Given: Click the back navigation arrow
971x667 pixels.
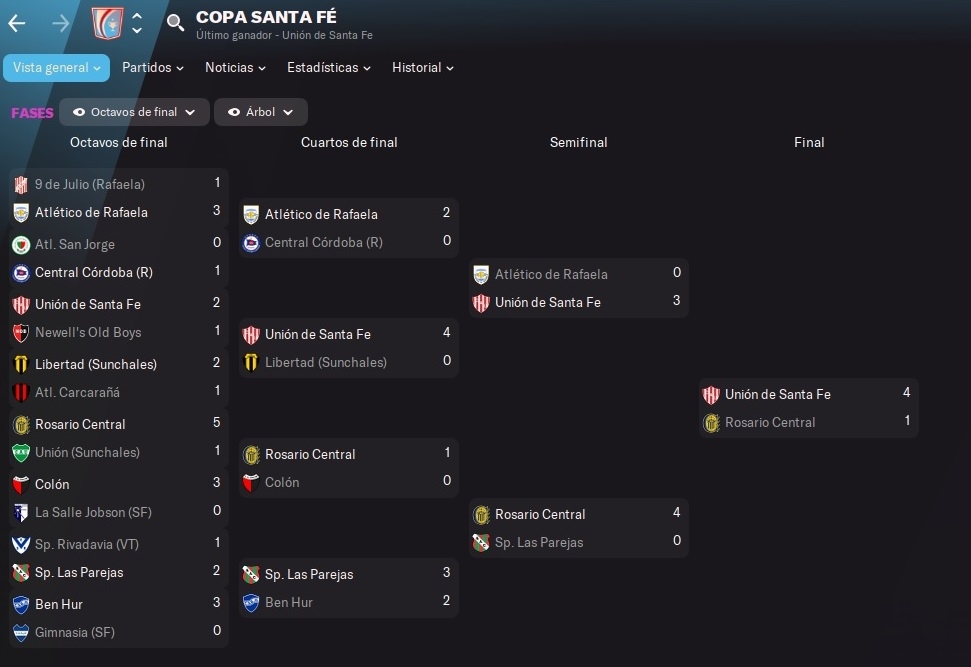Looking at the screenshot, I should pyautogui.click(x=17, y=24).
